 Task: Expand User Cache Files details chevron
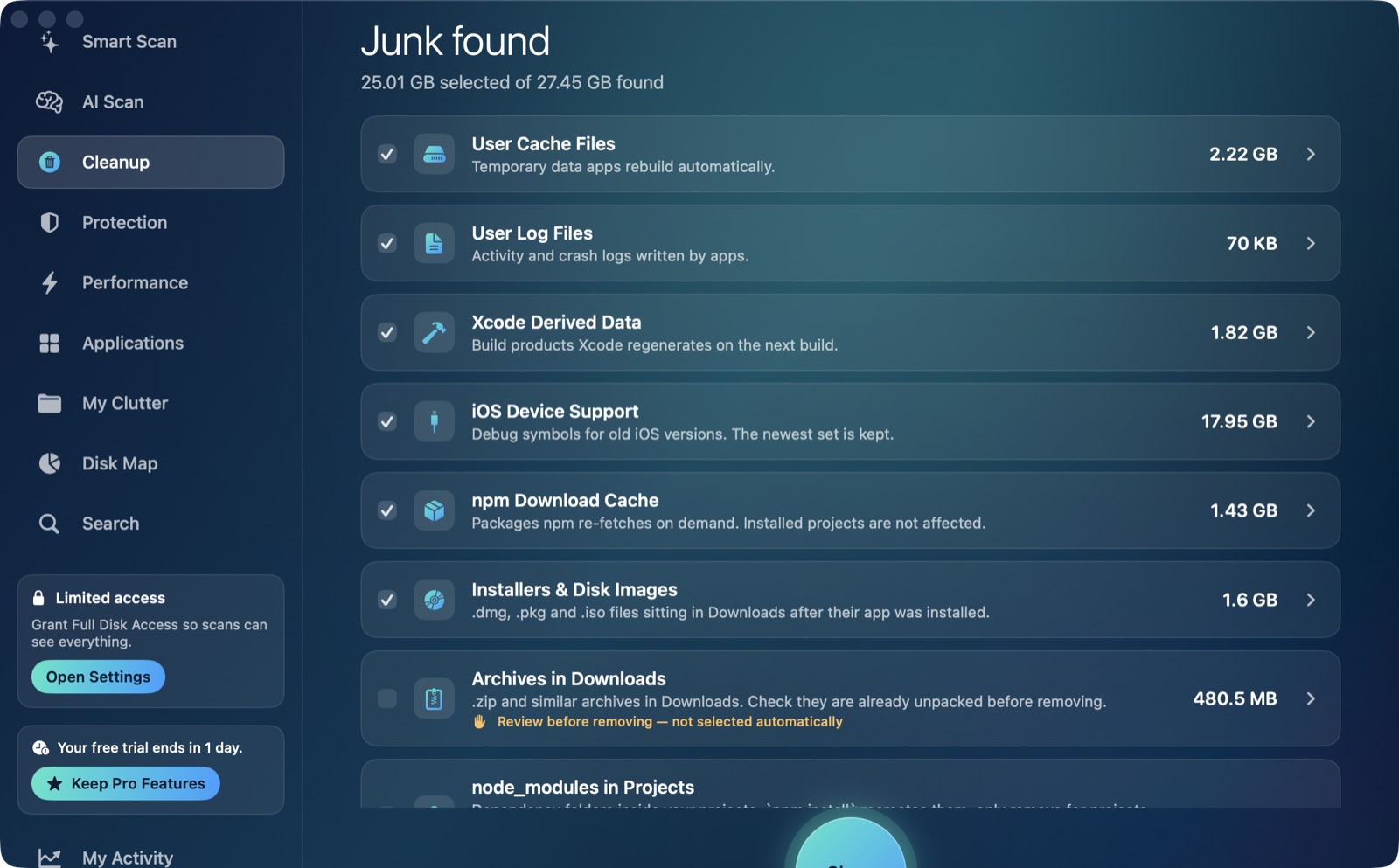(1311, 155)
